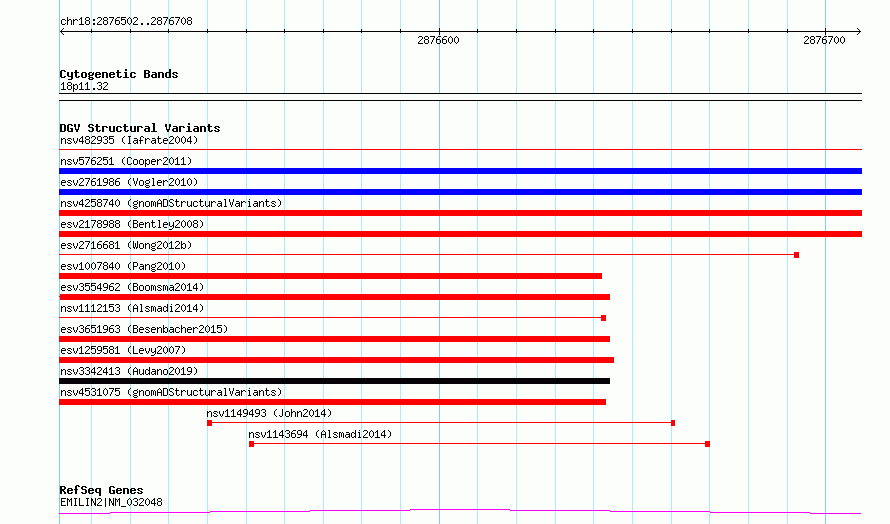890x524 pixels.
Task: Click the end marker of nsv1149493 line
Action: [x=673, y=423]
